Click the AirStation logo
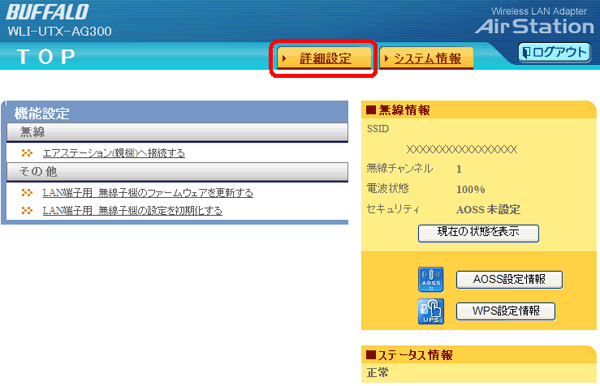Screen dimensions: 600x386 click(534, 26)
